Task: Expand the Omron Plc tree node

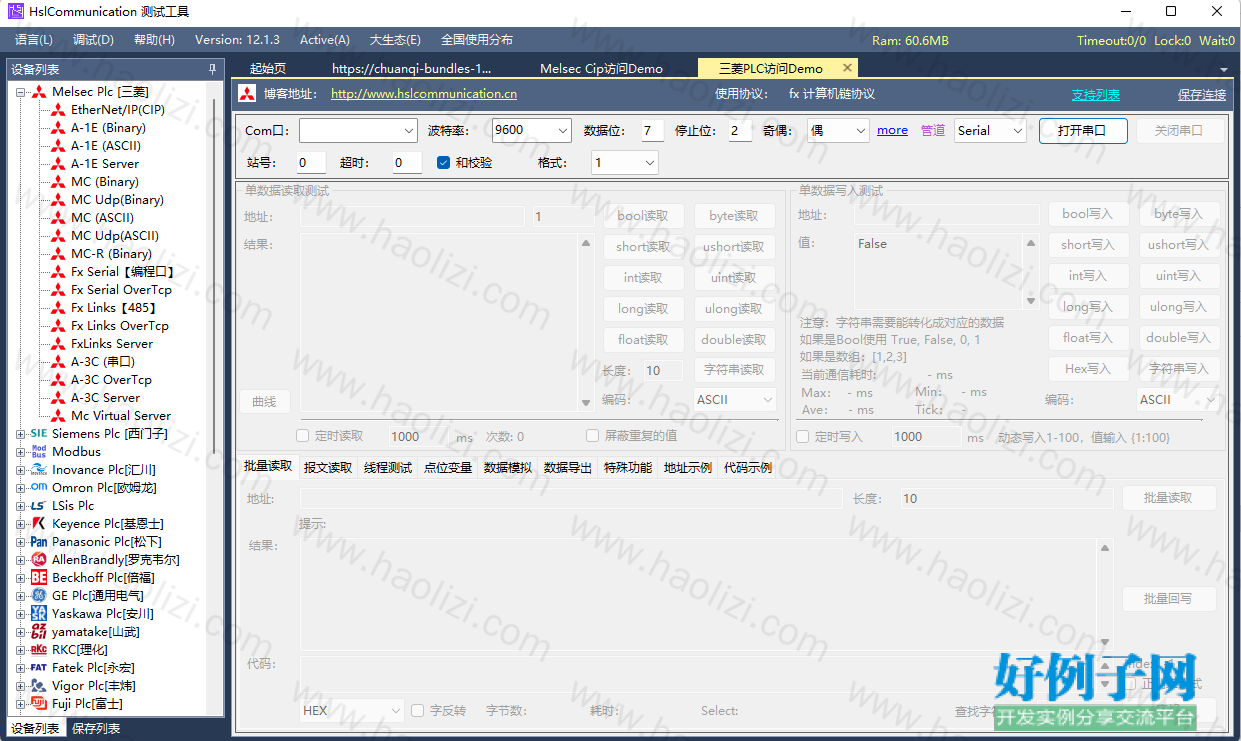Action: click(x=21, y=488)
